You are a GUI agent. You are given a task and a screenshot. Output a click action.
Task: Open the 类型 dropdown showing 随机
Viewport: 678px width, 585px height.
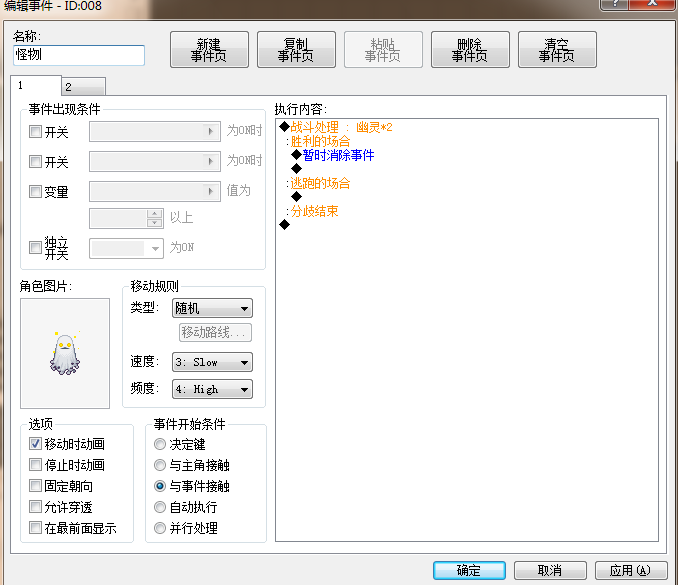[212, 308]
